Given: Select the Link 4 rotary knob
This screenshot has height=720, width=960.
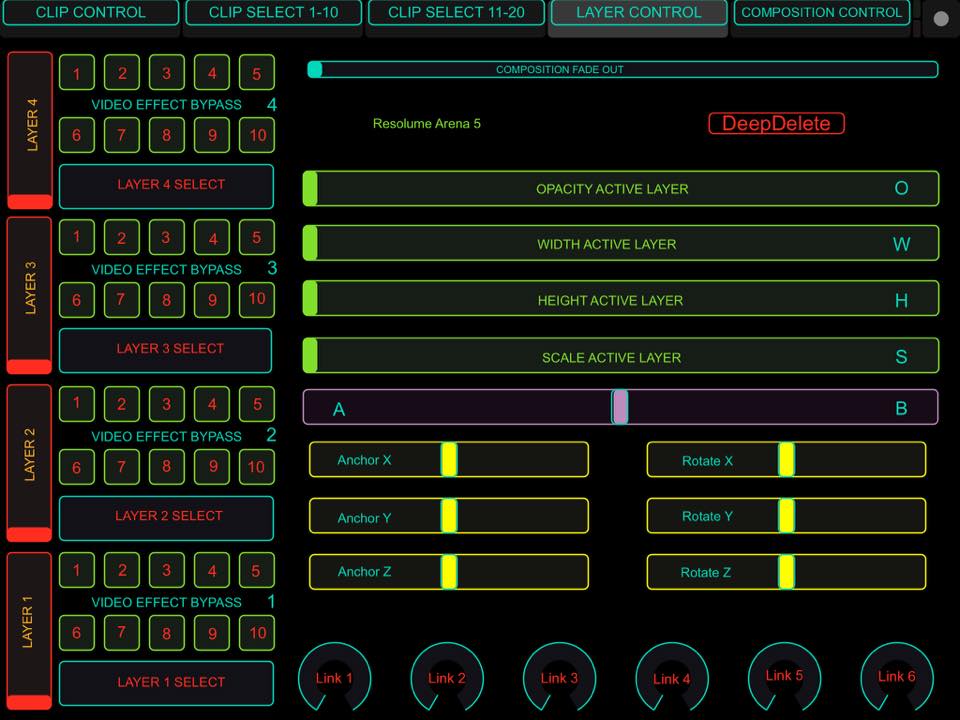Looking at the screenshot, I should point(672,677).
